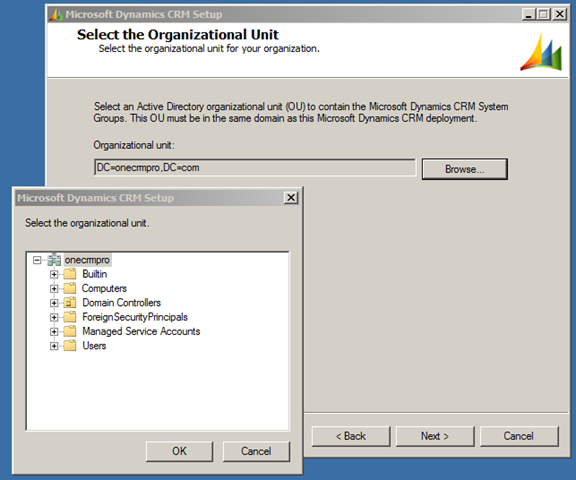576x480 pixels.
Task: Click 'Select the organizational unit.' dialog text
Action: pyautogui.click(x=87, y=223)
